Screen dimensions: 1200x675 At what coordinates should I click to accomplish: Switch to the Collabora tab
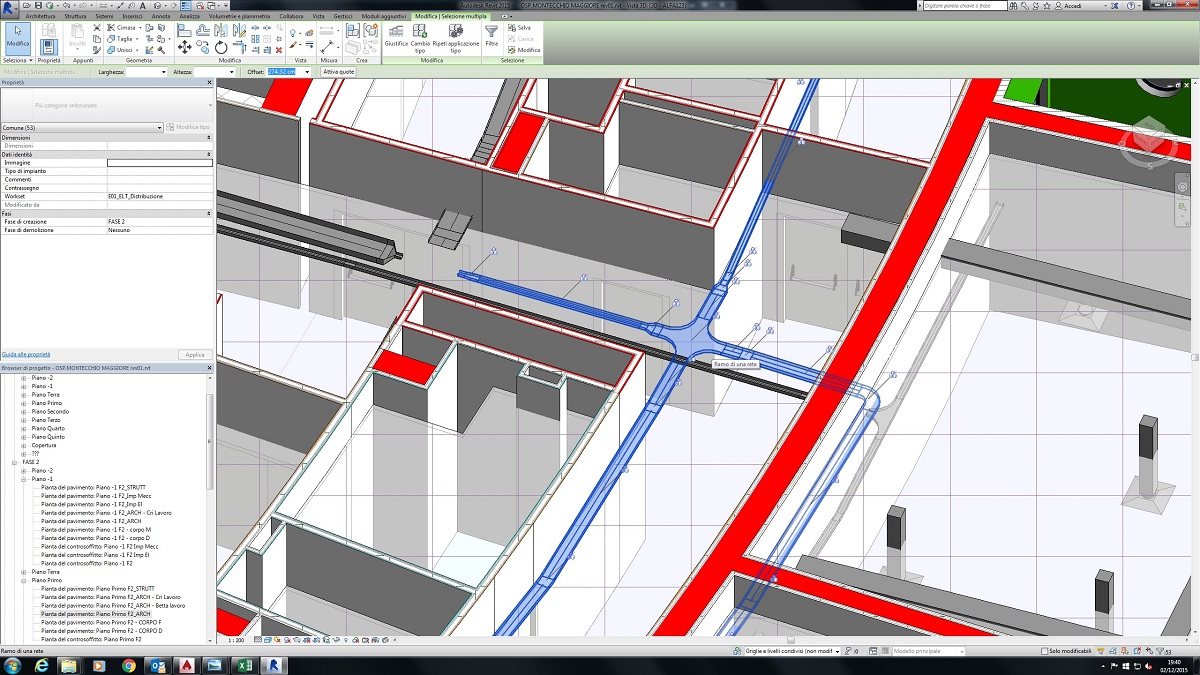(291, 17)
